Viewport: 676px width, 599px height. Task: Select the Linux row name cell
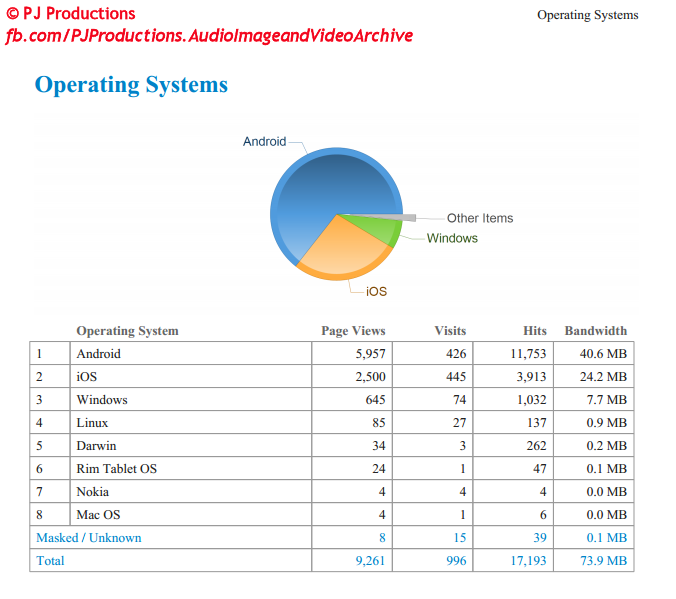tap(92, 423)
